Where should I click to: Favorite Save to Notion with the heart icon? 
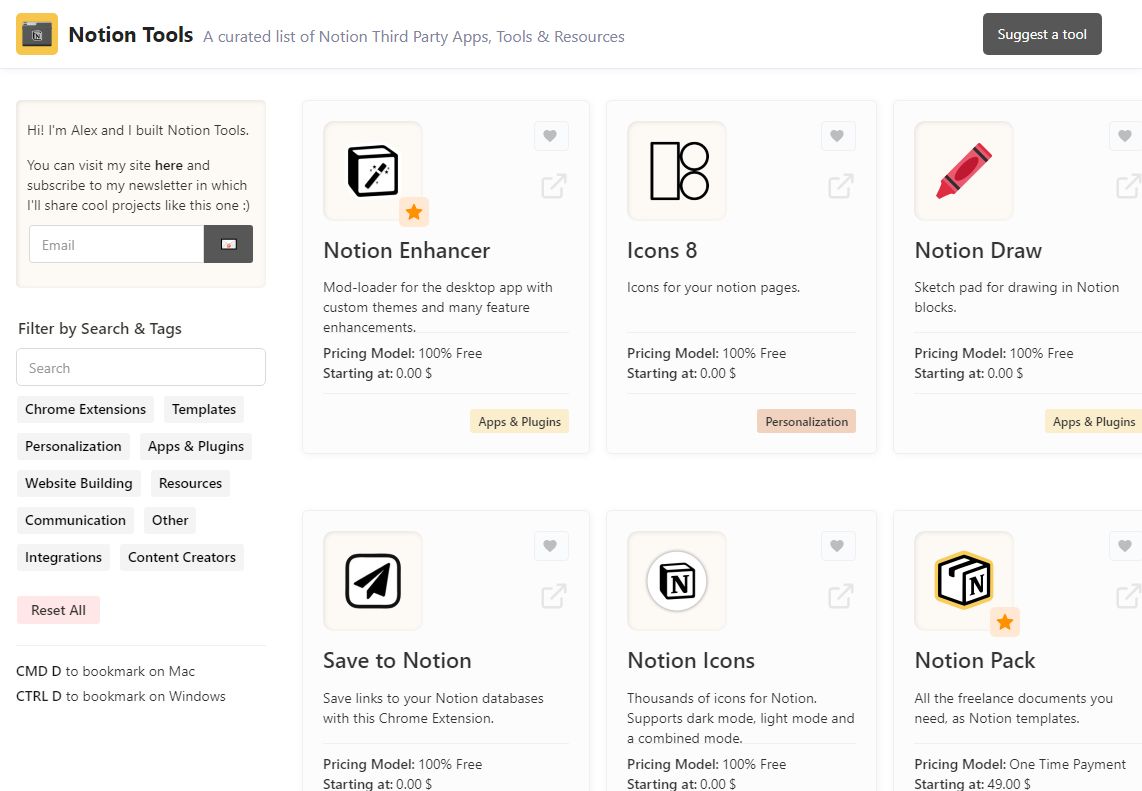click(x=551, y=546)
